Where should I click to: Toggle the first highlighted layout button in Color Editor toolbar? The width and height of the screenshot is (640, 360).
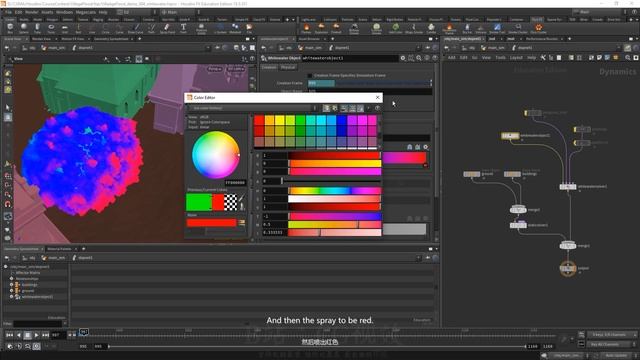[326, 108]
